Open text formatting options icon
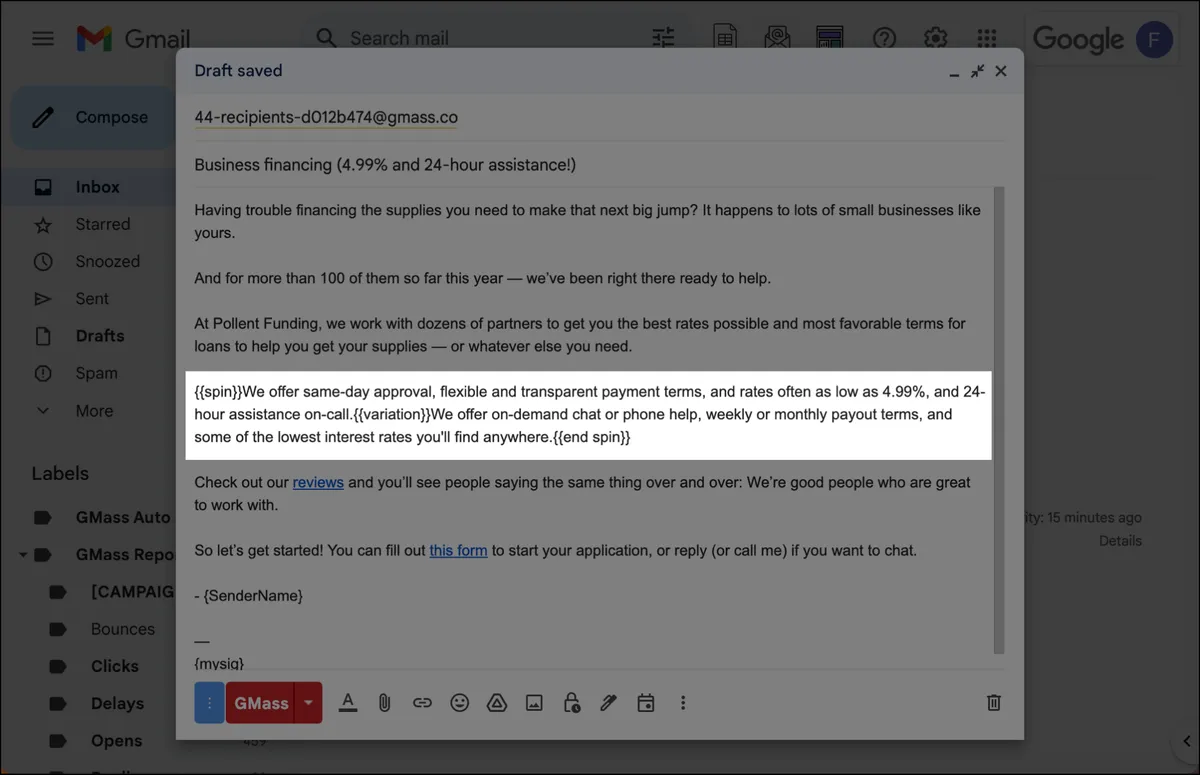Screen dimensions: 1200x775 point(347,703)
